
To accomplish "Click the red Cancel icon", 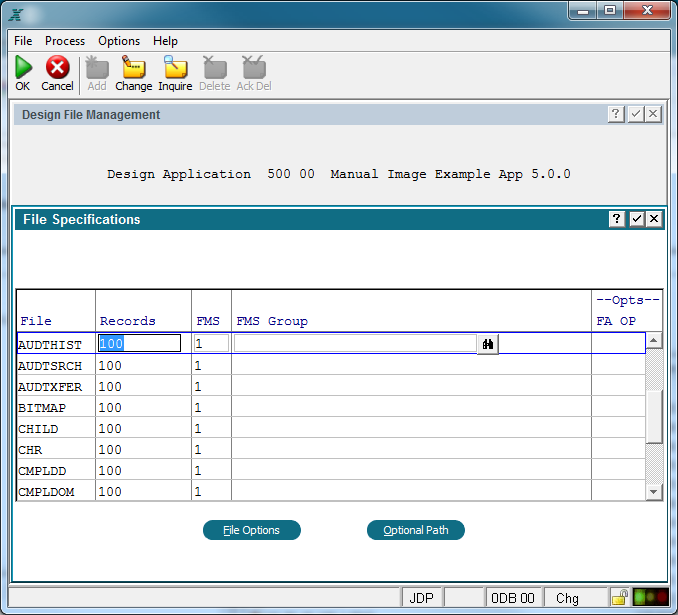I will coord(58,67).
